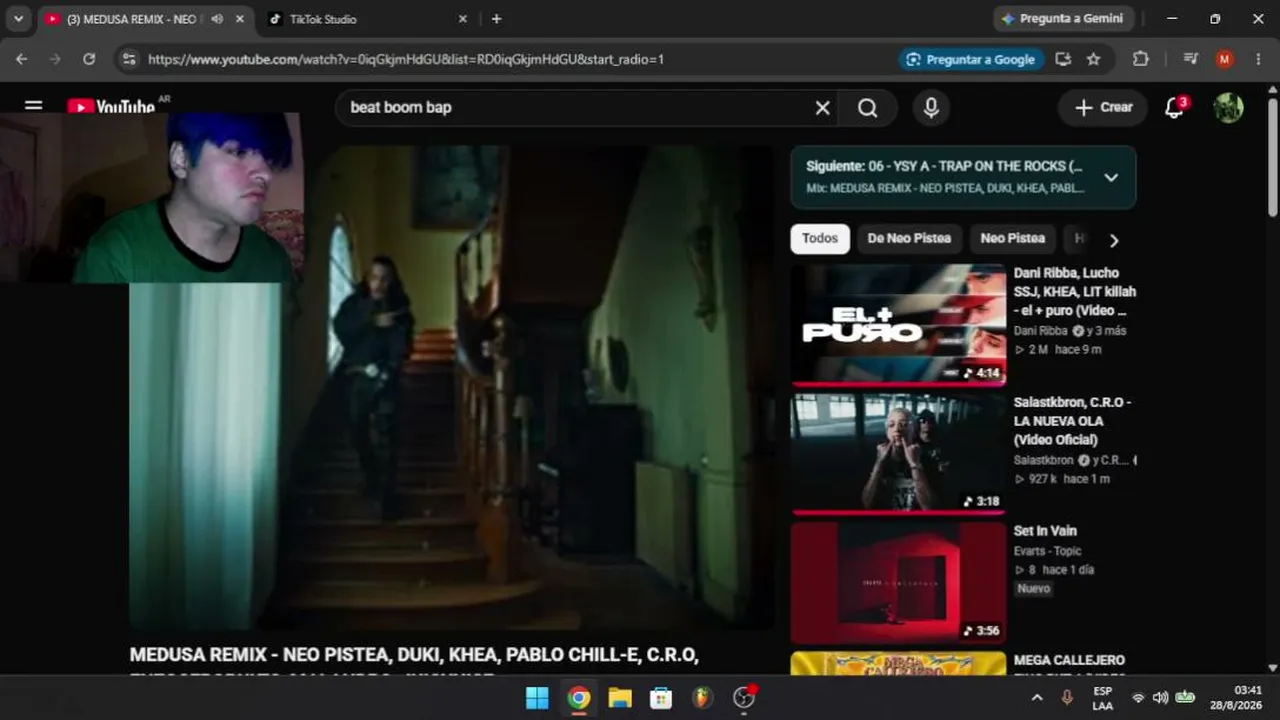Switch the ESP LAA keyboard language
Viewport: 1280px width, 720px height.
[1103, 698]
